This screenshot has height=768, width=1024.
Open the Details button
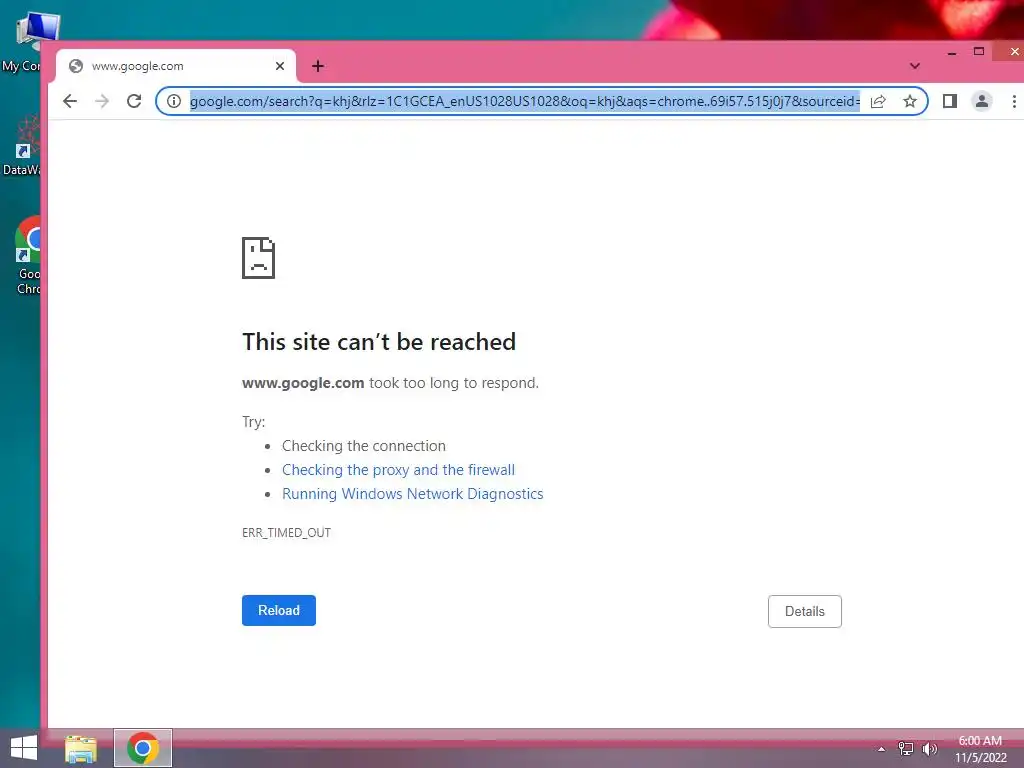805,611
